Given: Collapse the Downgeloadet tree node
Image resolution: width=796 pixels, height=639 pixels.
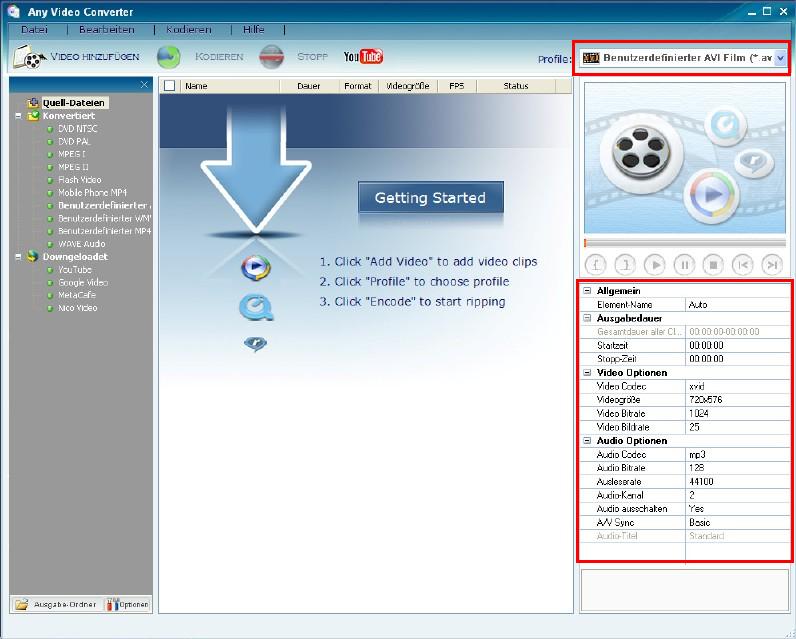Looking at the screenshot, I should click(x=18, y=256).
